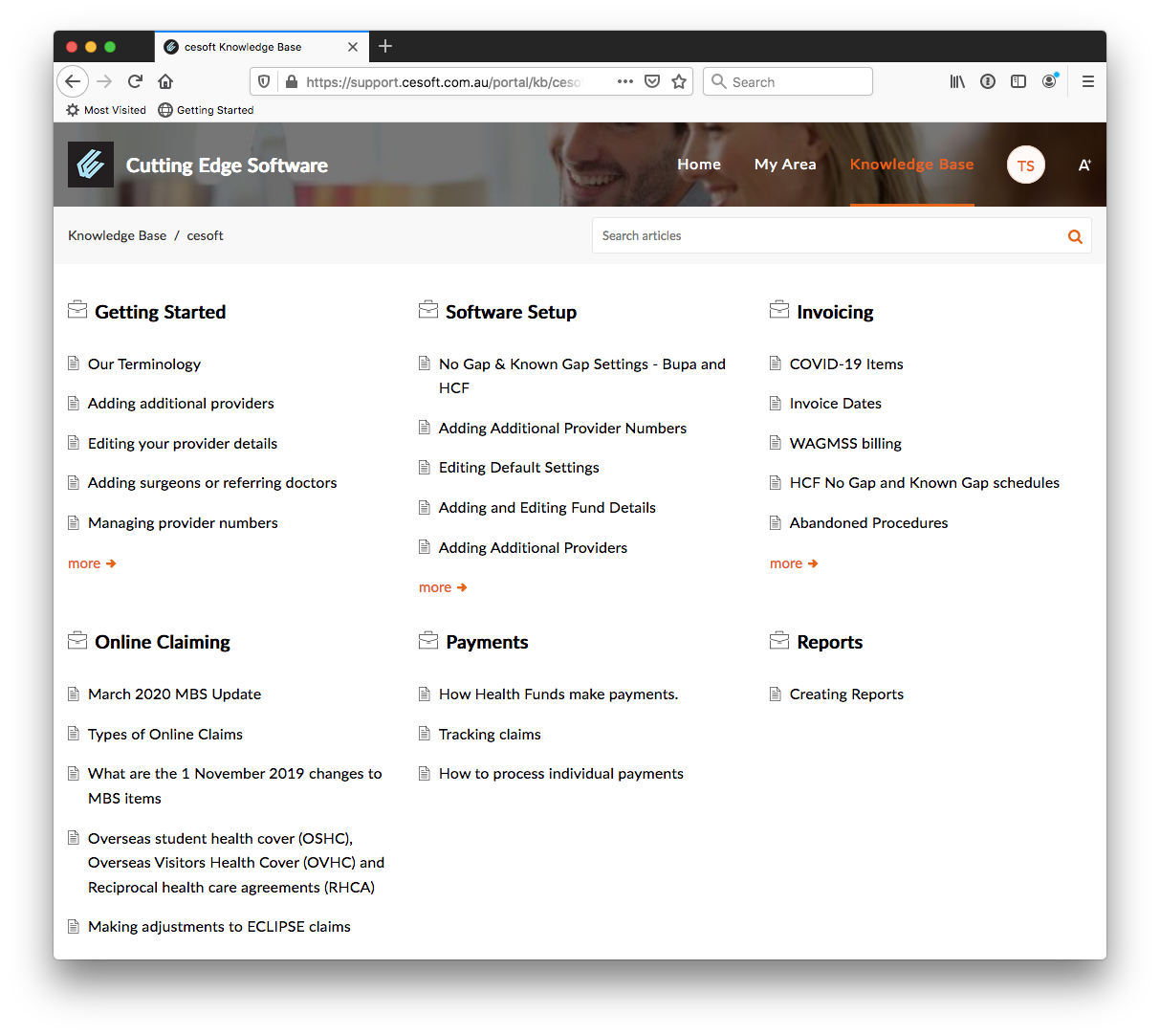Click the A' font size icon
This screenshot has height=1036, width=1160.
point(1084,165)
